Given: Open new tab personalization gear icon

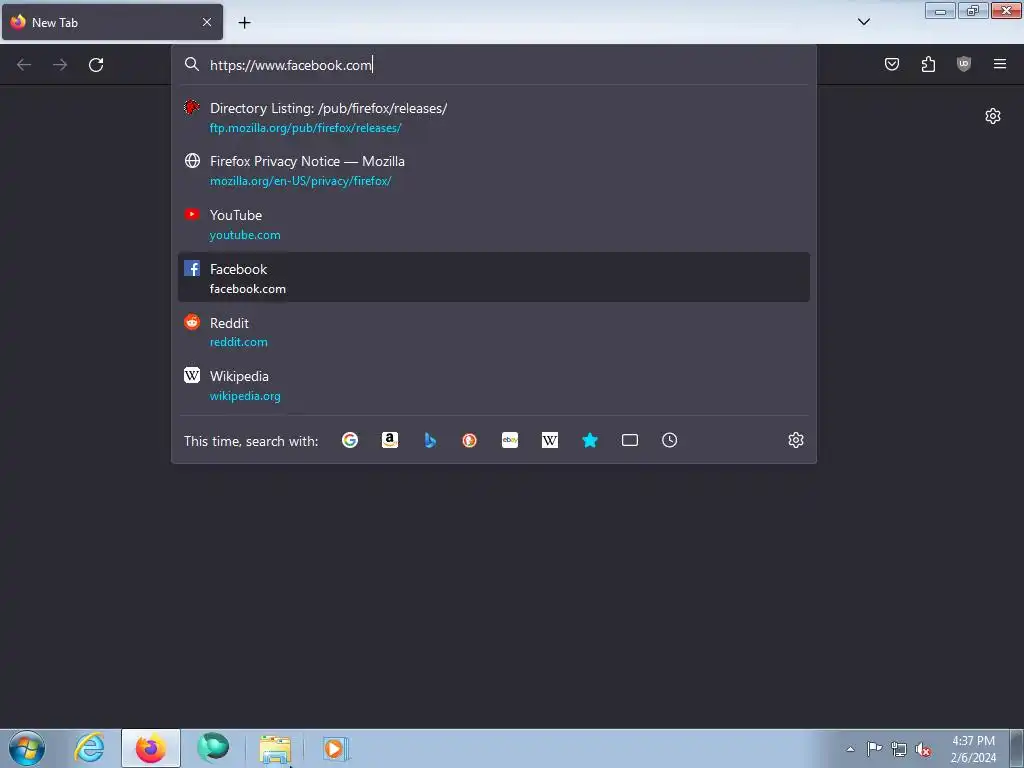Looking at the screenshot, I should [993, 116].
